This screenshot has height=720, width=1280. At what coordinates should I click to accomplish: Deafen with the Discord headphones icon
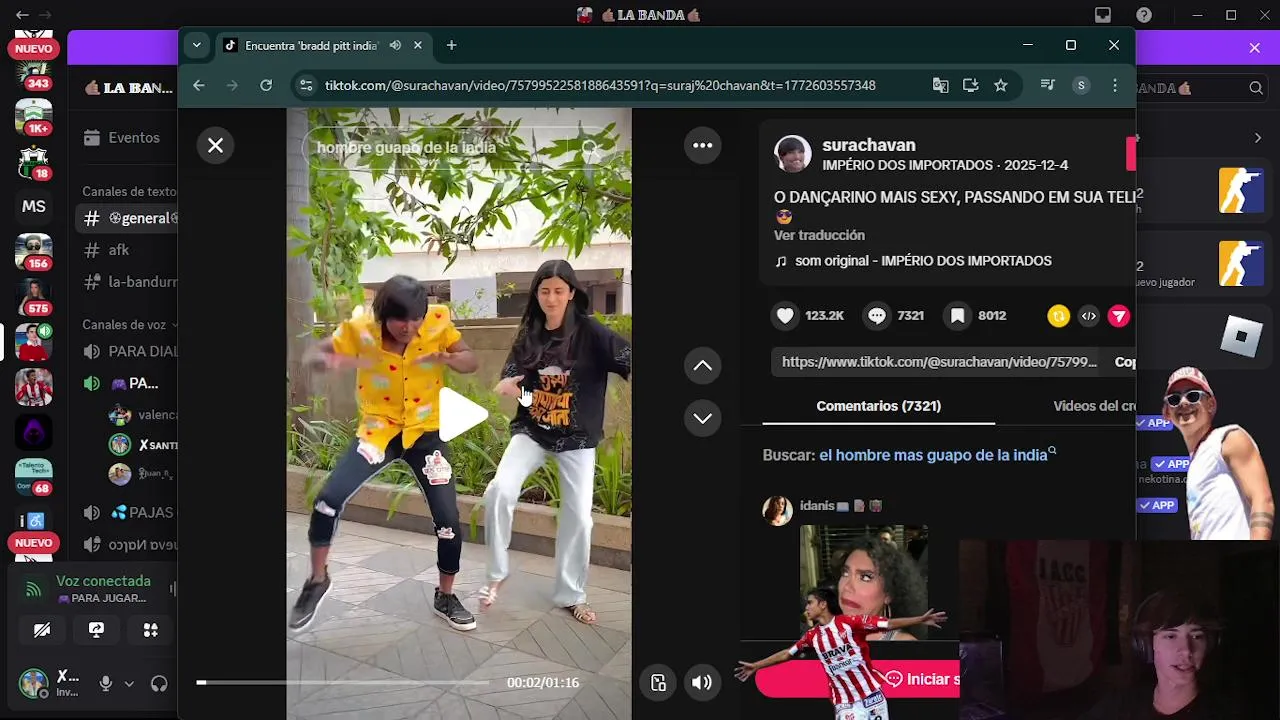[159, 684]
